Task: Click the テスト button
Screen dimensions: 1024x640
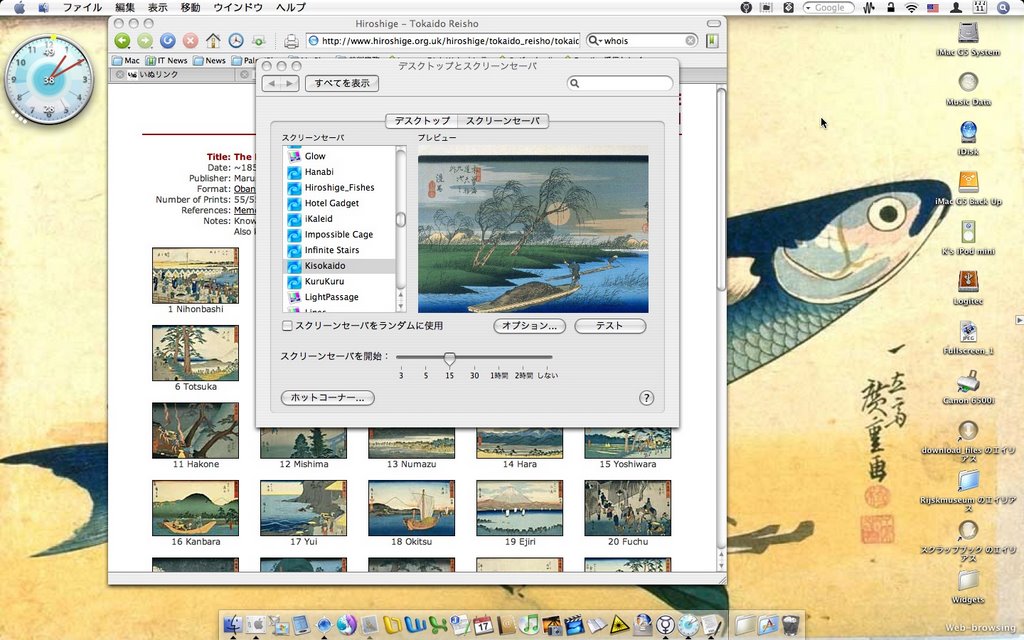Action: 610,325
